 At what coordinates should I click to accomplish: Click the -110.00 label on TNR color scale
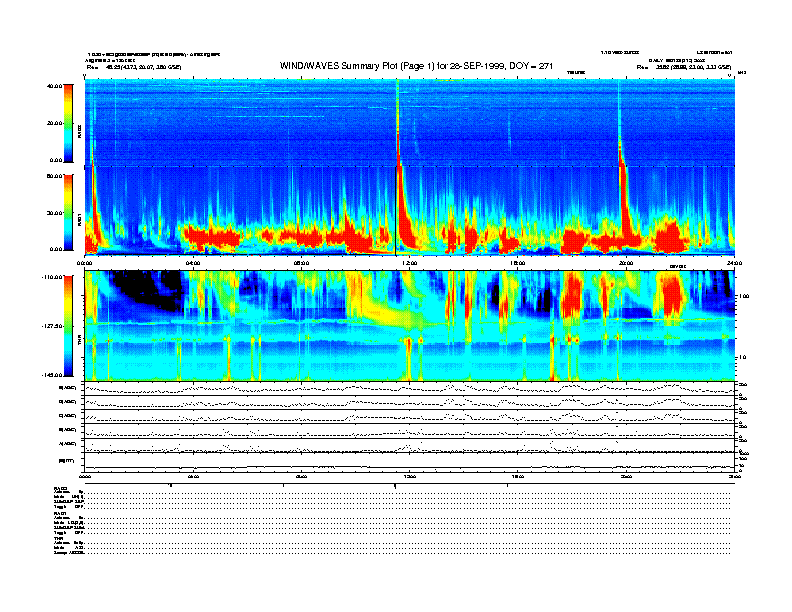pos(52,277)
